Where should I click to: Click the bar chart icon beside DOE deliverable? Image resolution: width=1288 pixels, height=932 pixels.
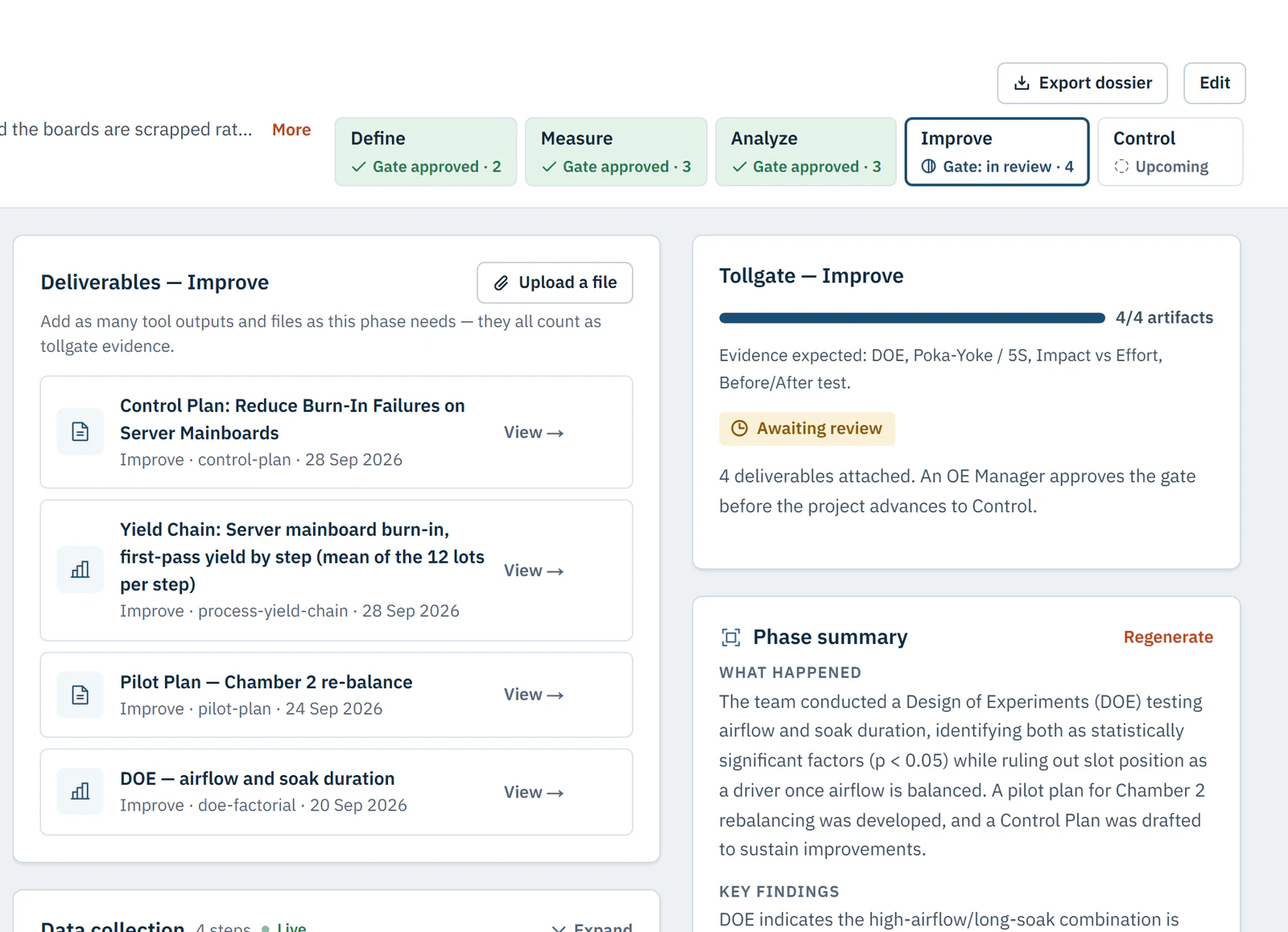click(x=80, y=792)
